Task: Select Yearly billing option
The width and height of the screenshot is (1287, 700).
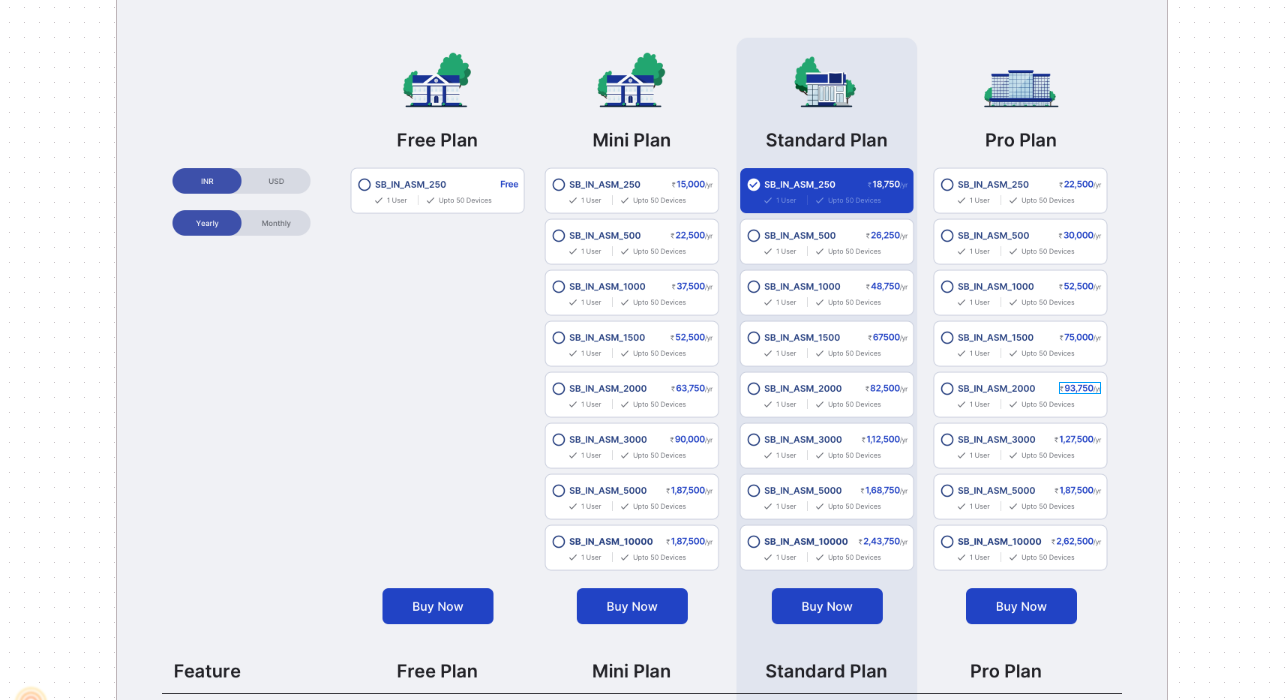Action: click(x=207, y=223)
